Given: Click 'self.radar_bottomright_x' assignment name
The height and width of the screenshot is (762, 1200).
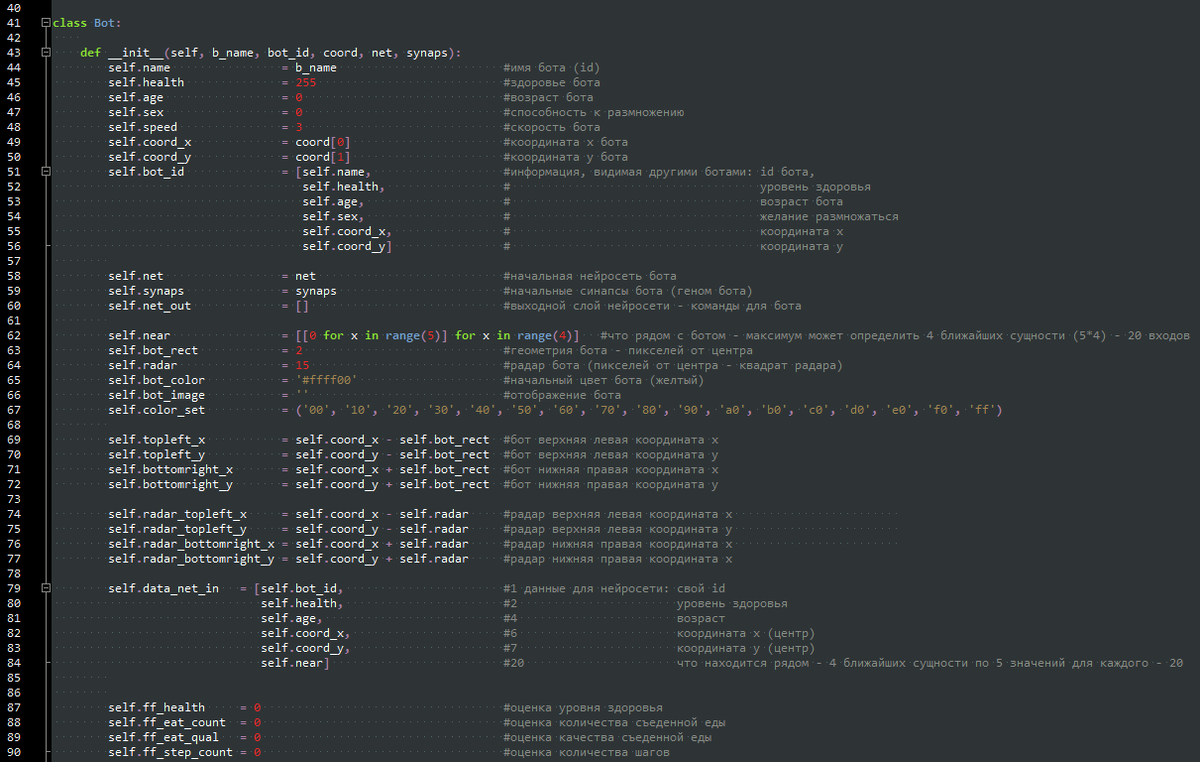Looking at the screenshot, I should (192, 544).
